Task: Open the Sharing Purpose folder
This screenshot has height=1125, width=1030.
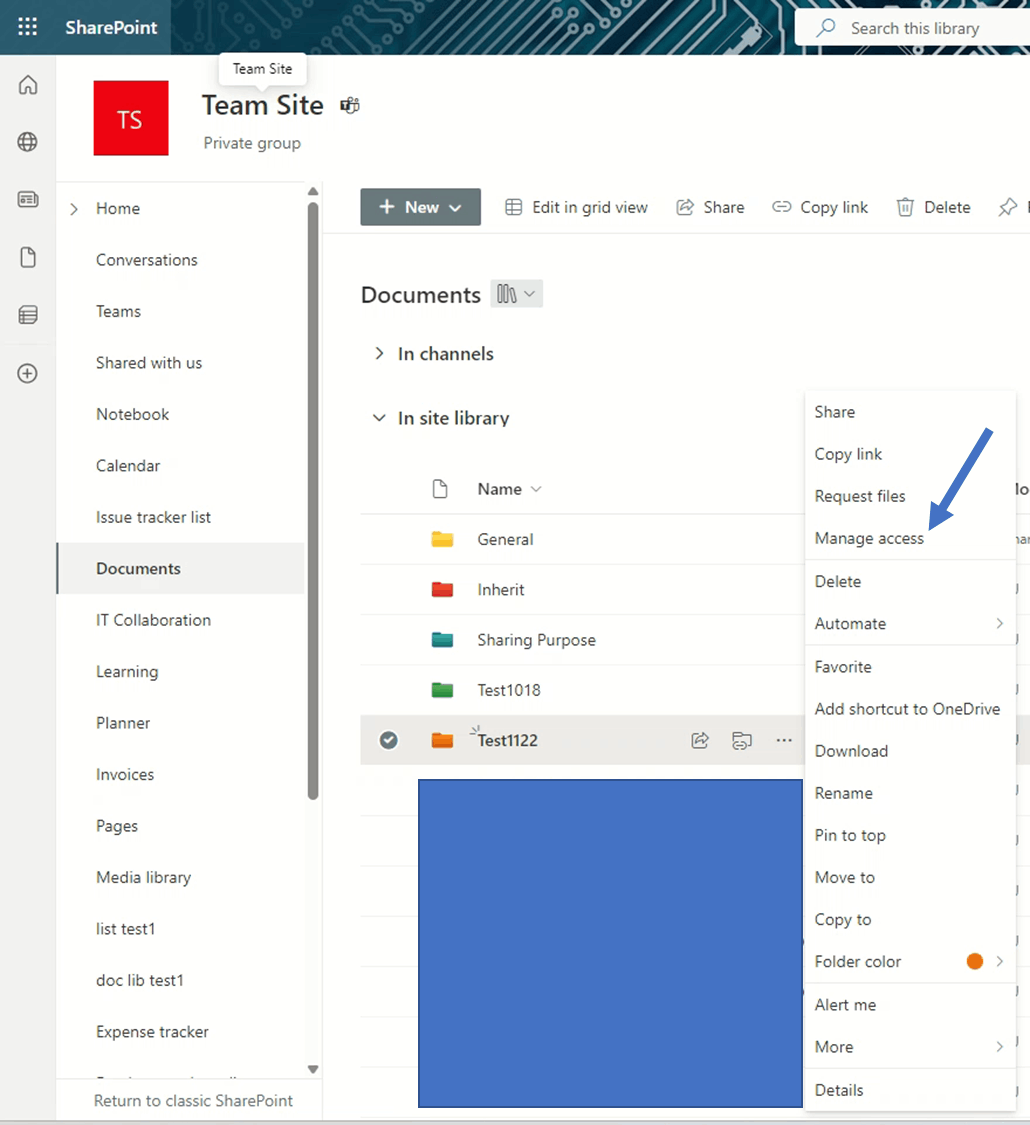Action: [537, 640]
